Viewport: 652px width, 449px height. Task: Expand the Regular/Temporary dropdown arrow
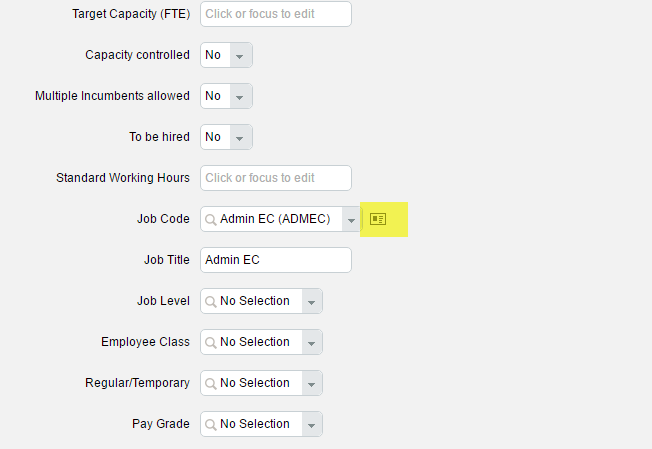point(312,383)
